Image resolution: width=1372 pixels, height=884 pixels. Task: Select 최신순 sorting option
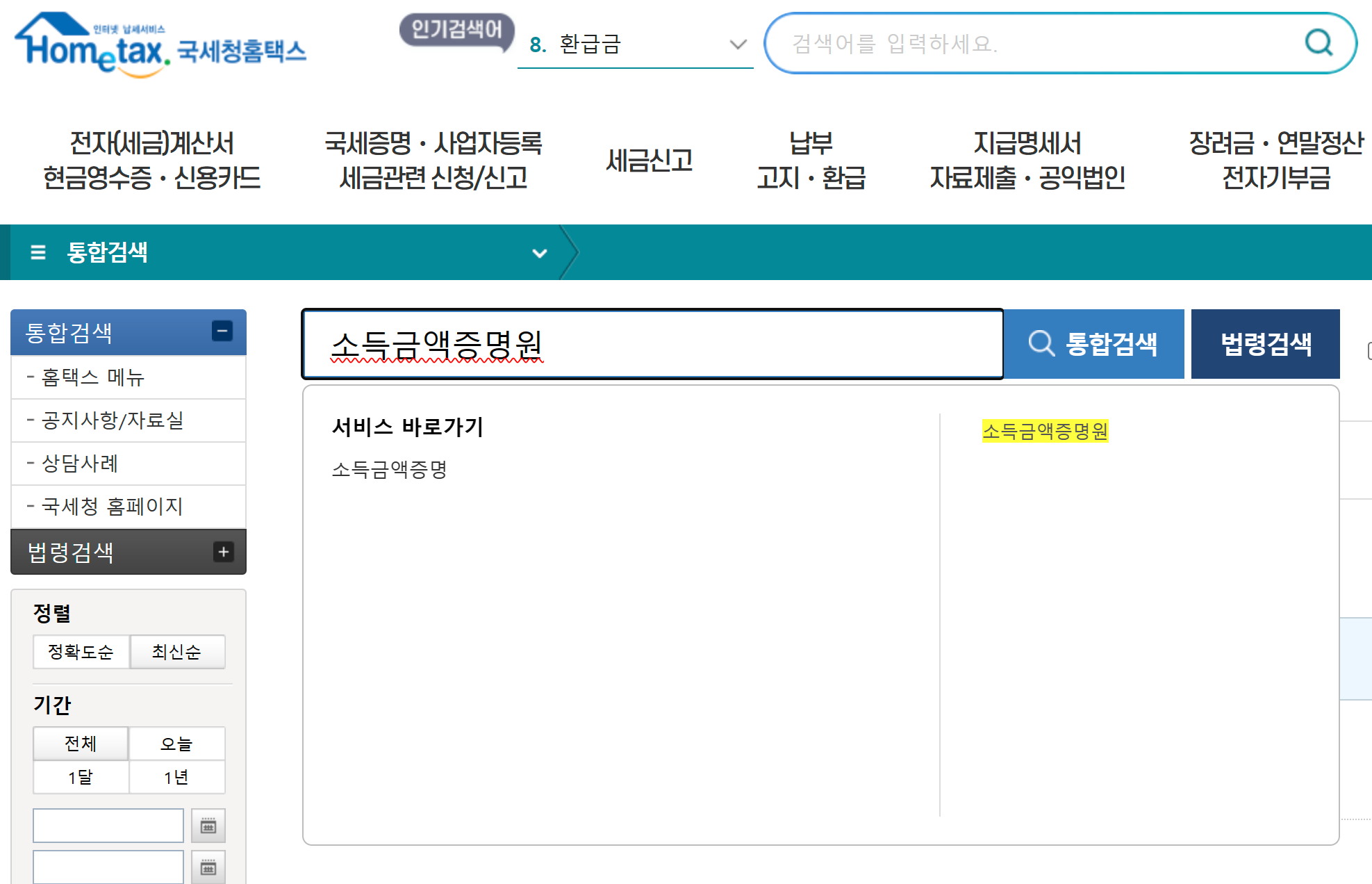[x=177, y=652]
